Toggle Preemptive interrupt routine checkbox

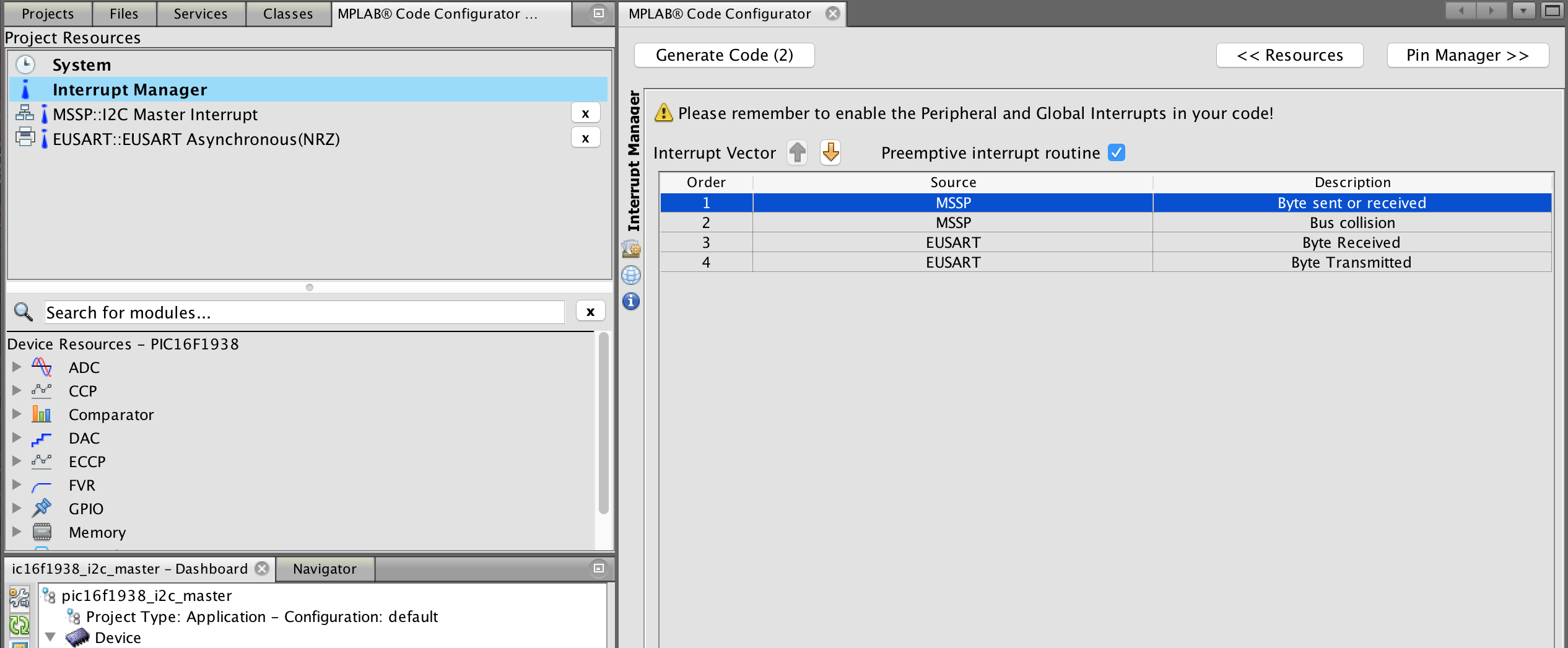coord(1117,152)
